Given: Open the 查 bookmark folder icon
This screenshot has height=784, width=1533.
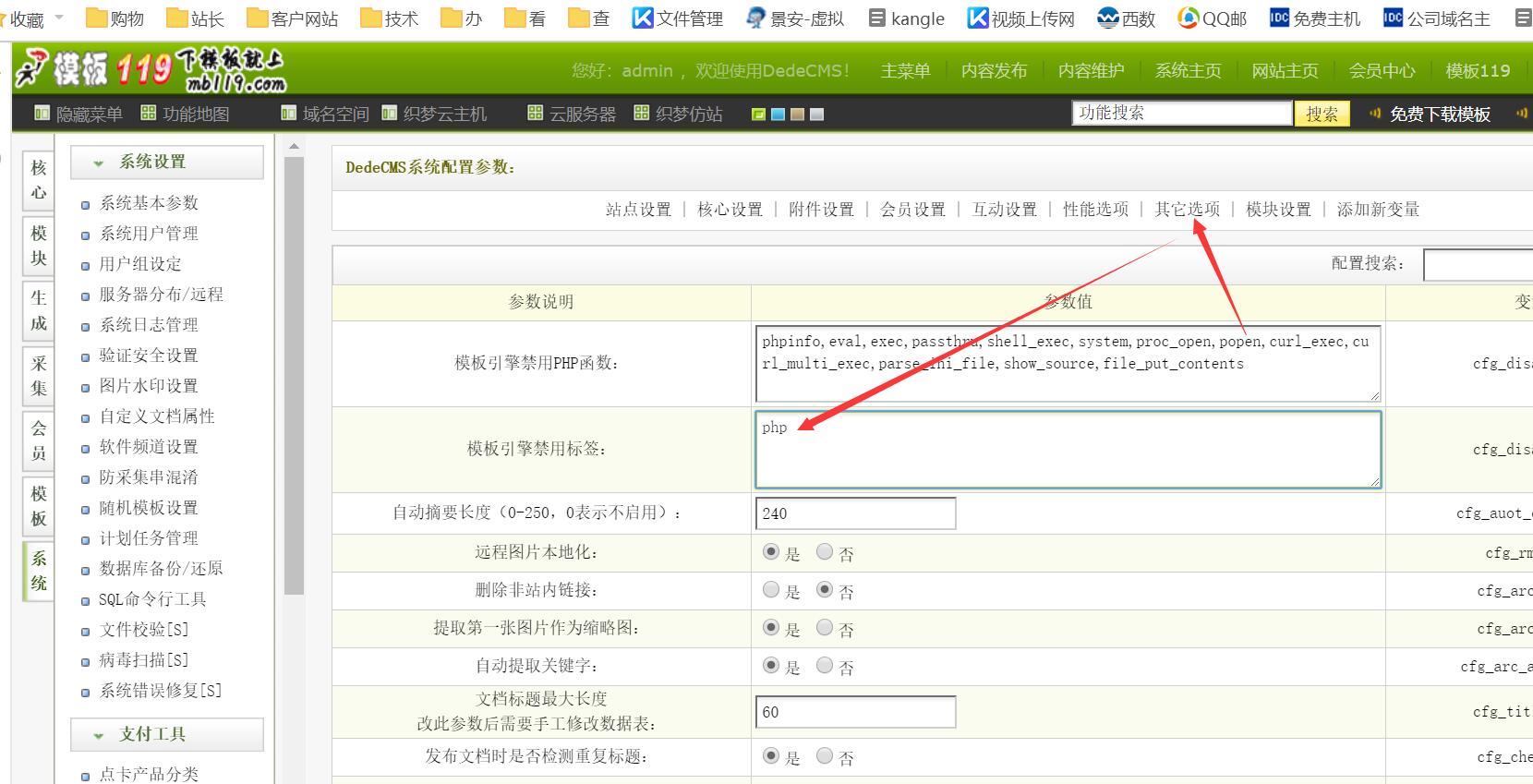Looking at the screenshot, I should point(579,18).
